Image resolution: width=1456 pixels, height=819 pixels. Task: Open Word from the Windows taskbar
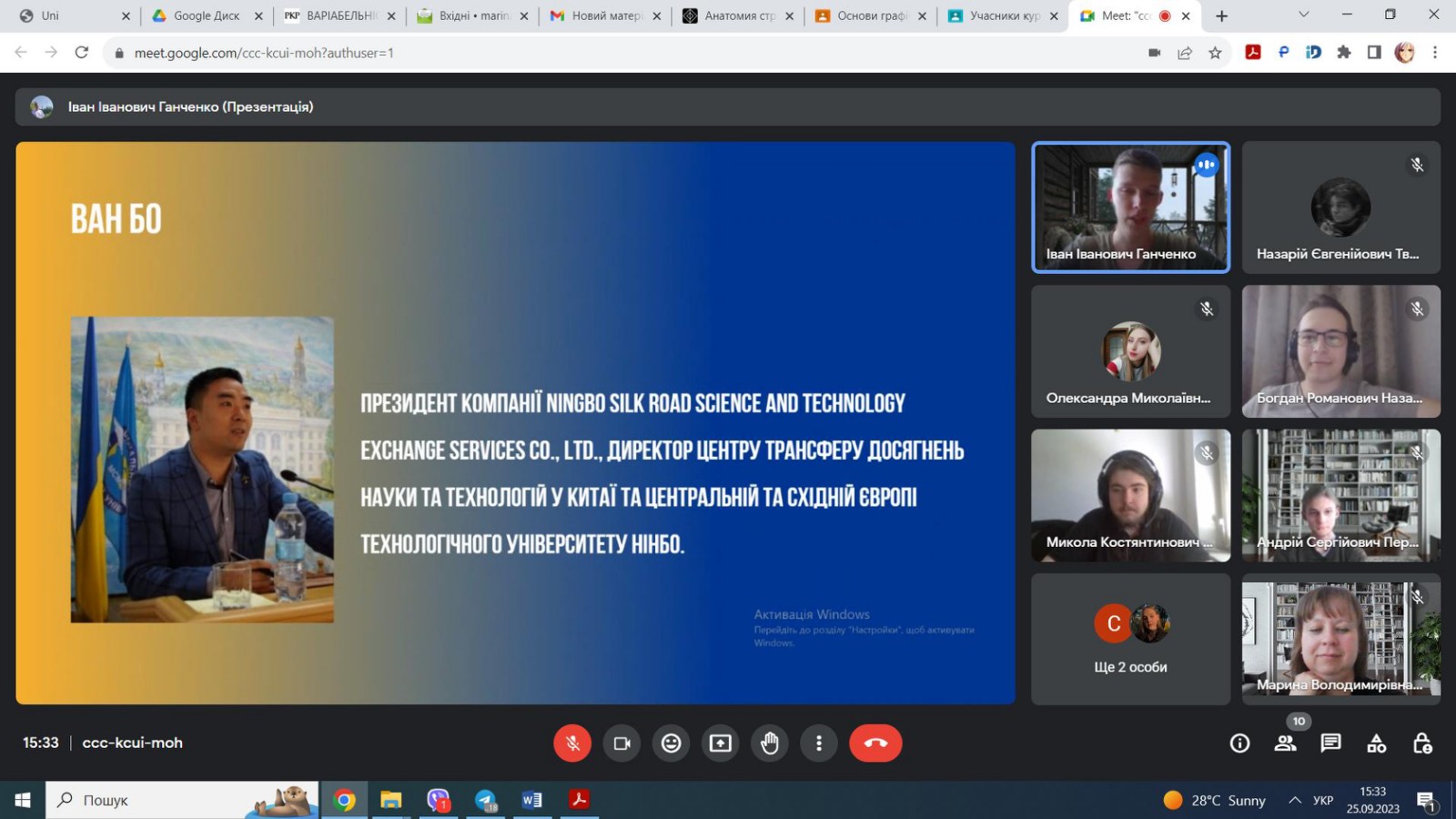(531, 800)
